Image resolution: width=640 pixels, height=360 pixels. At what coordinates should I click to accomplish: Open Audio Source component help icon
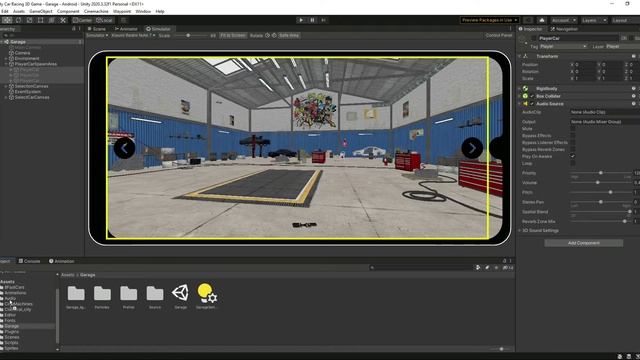[x=633, y=104]
